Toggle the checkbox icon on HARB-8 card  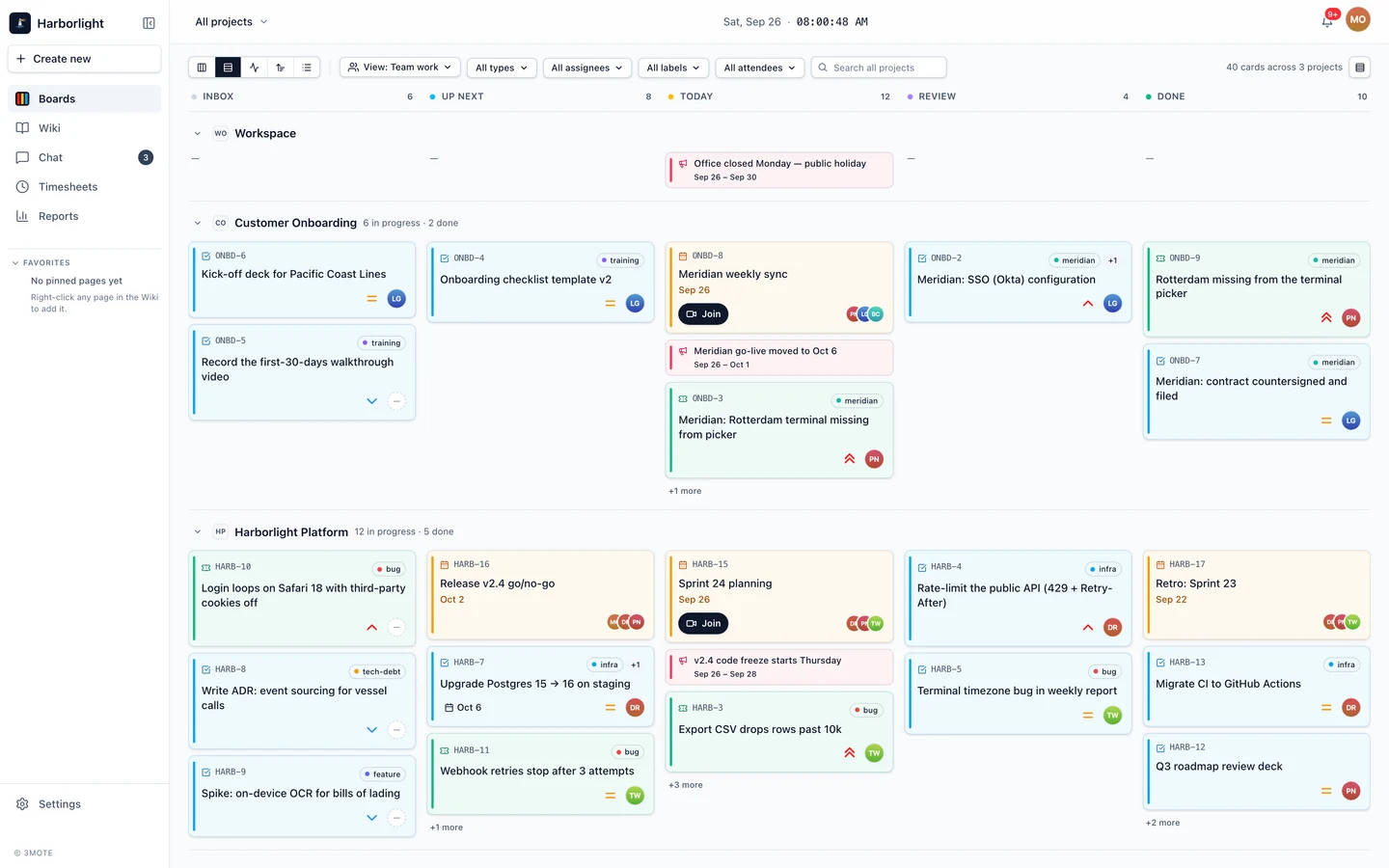[x=205, y=669]
